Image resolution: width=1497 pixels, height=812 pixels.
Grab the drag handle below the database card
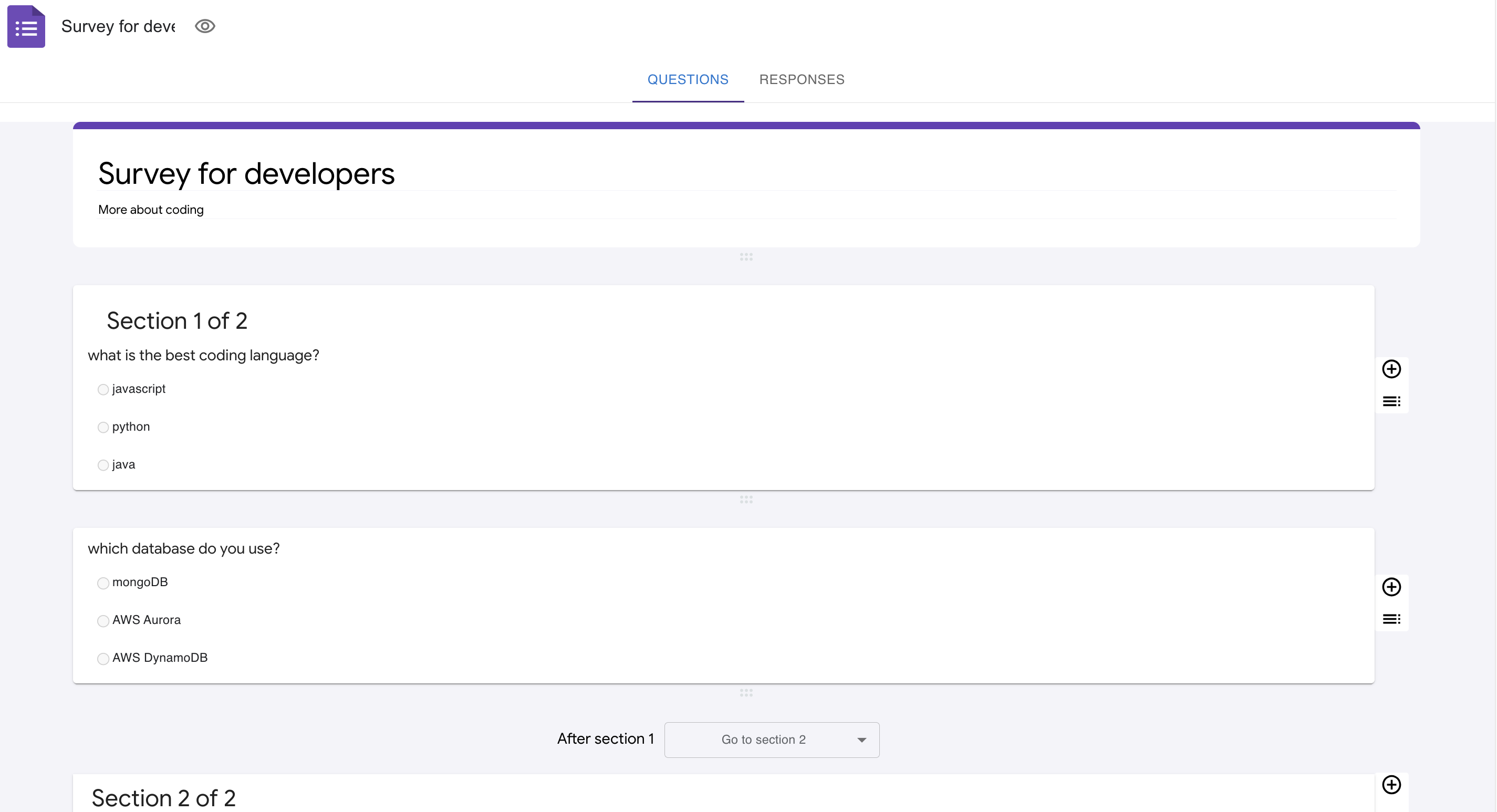point(746,693)
